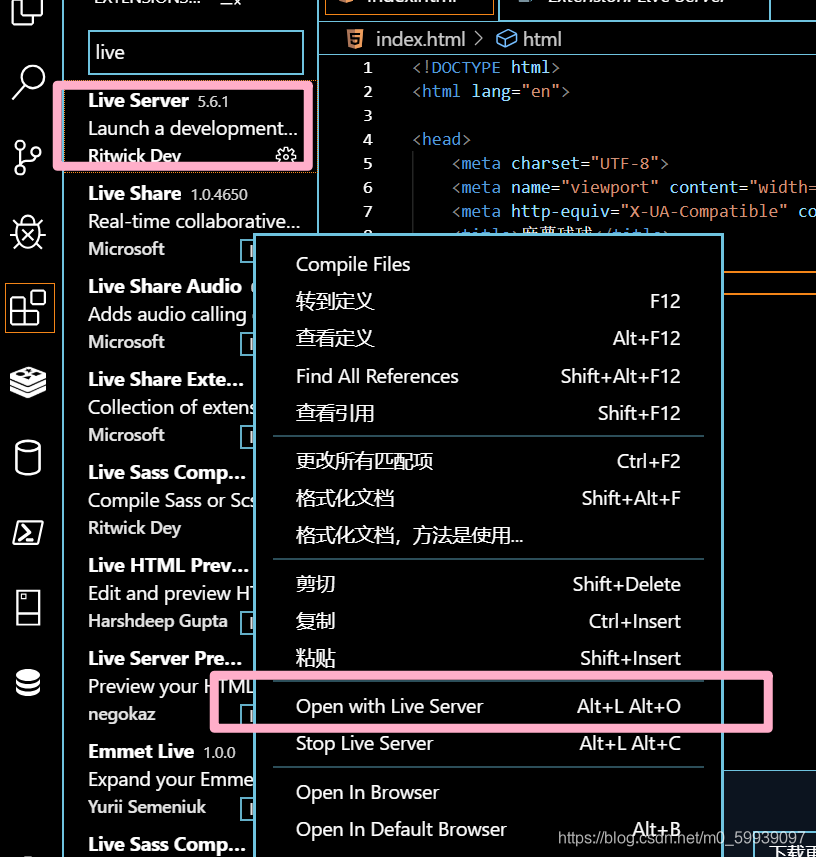Open the stacked-layers icon in activity bar
This screenshot has height=857, width=816.
28,382
